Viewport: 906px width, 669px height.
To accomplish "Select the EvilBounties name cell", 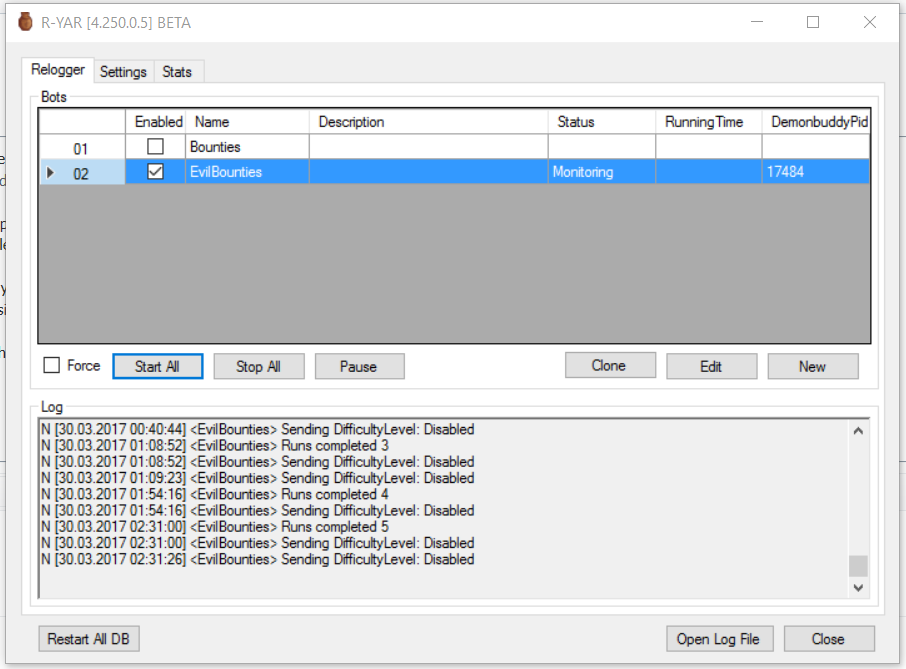I will pos(247,172).
